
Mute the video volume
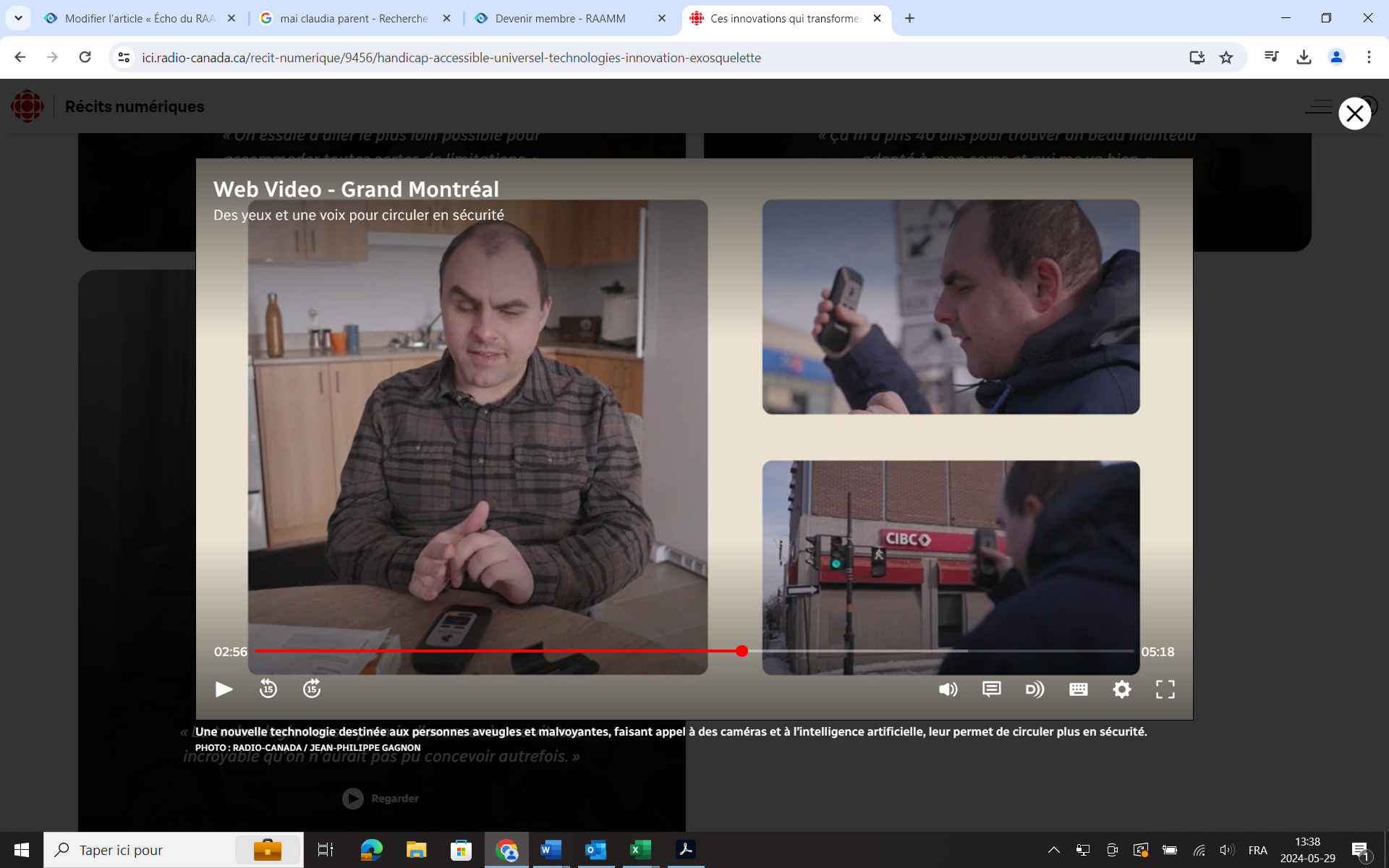tap(948, 689)
